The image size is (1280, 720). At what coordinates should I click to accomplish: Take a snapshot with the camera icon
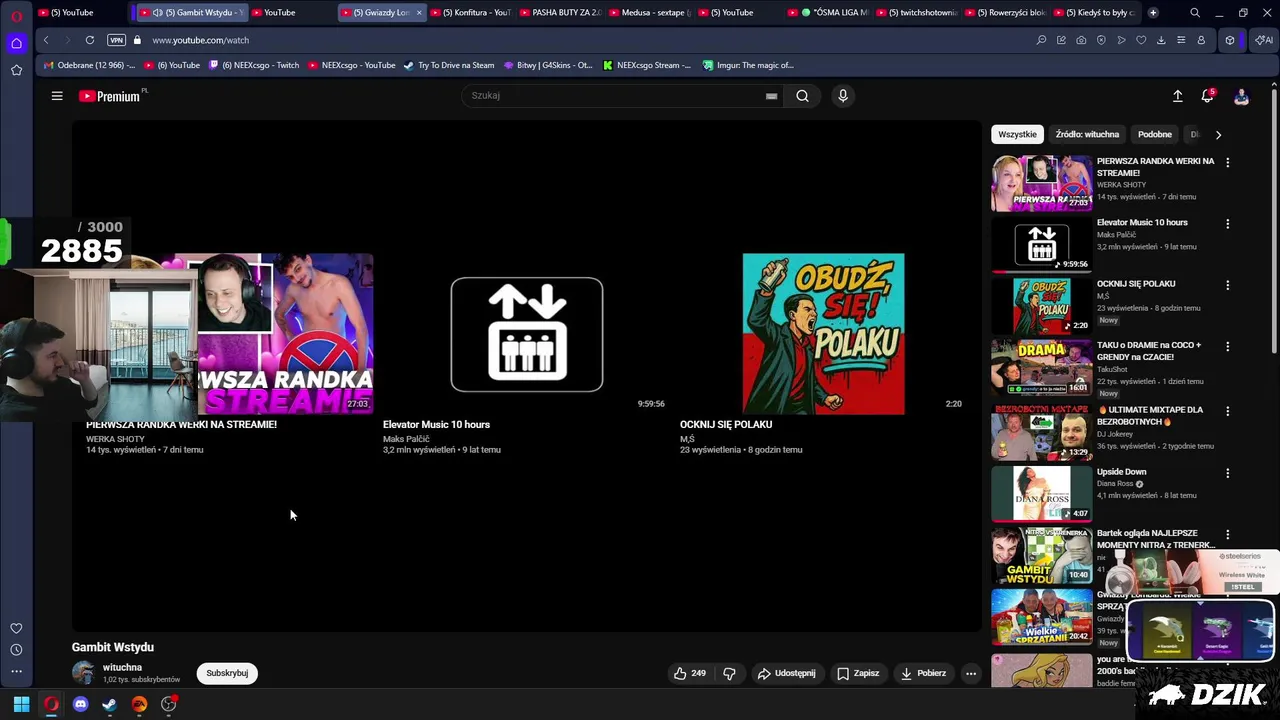point(1081,40)
